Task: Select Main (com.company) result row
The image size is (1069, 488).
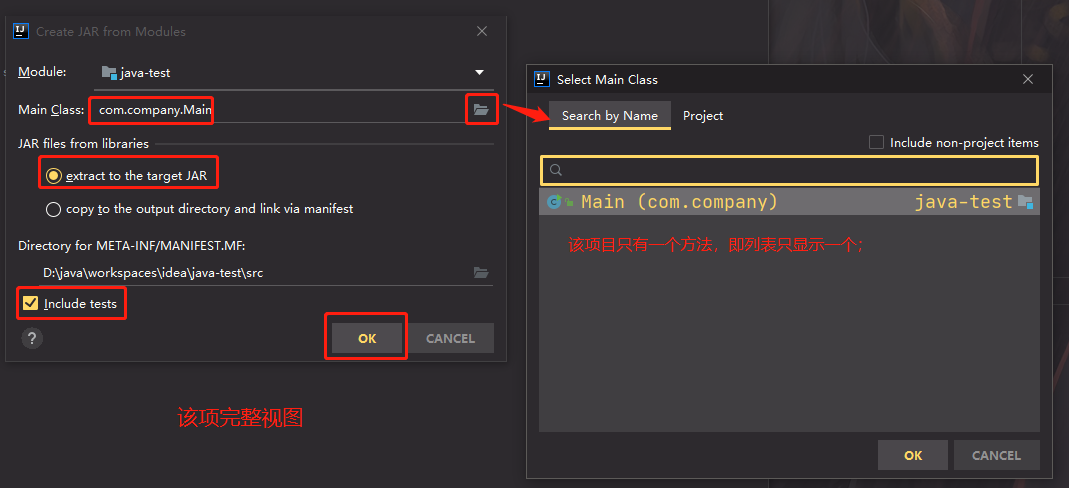Action: [789, 202]
